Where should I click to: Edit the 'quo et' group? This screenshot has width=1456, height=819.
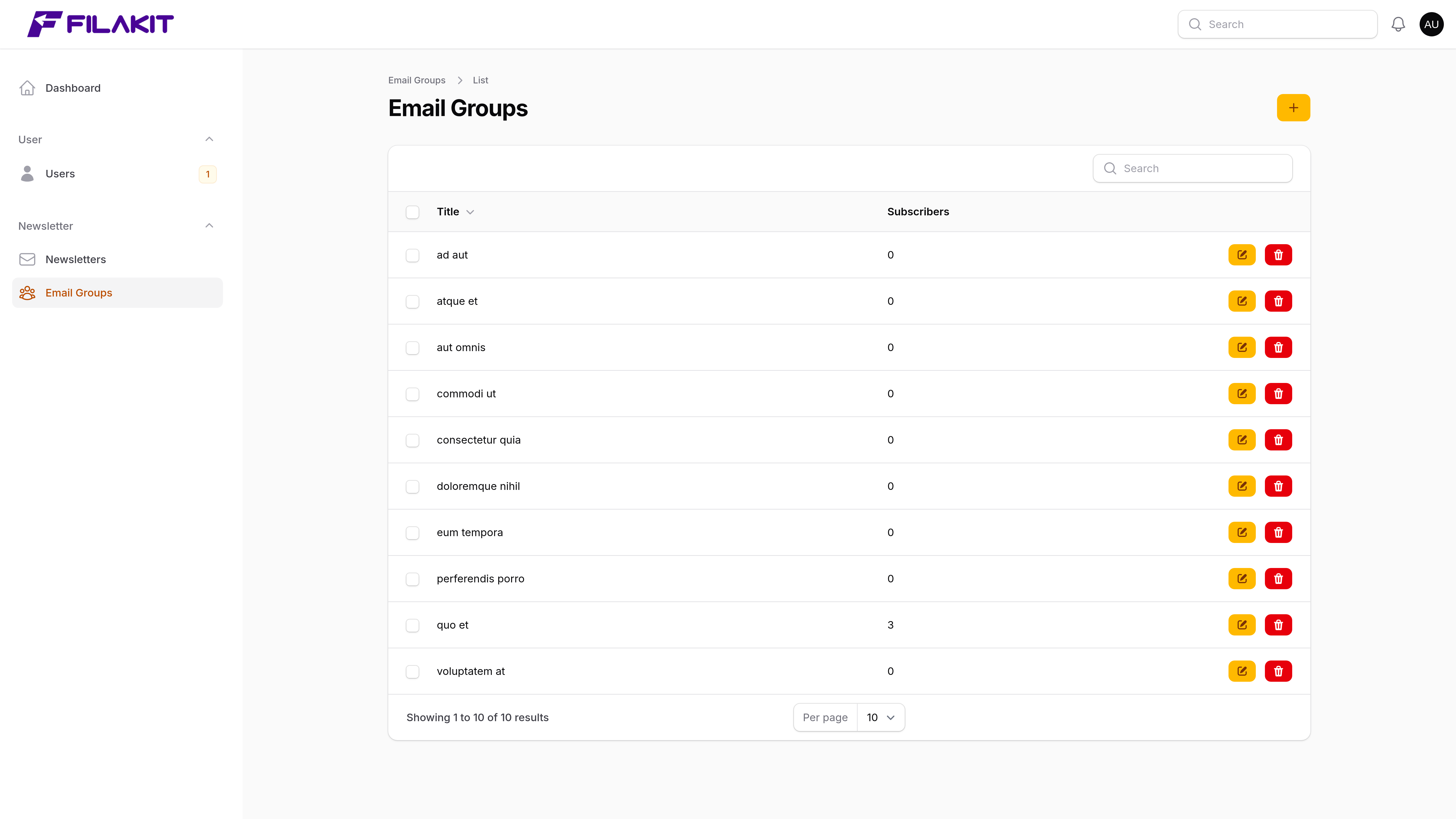tap(1242, 625)
